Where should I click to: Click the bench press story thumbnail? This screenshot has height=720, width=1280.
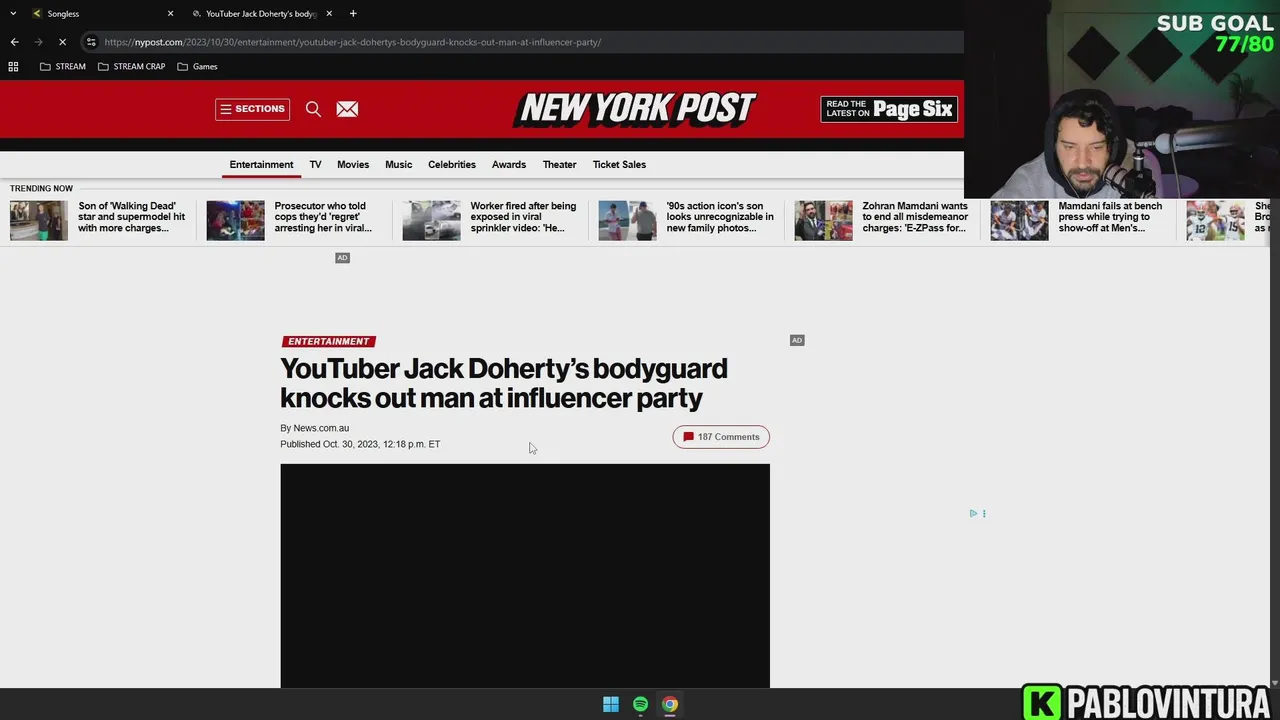point(1019,221)
